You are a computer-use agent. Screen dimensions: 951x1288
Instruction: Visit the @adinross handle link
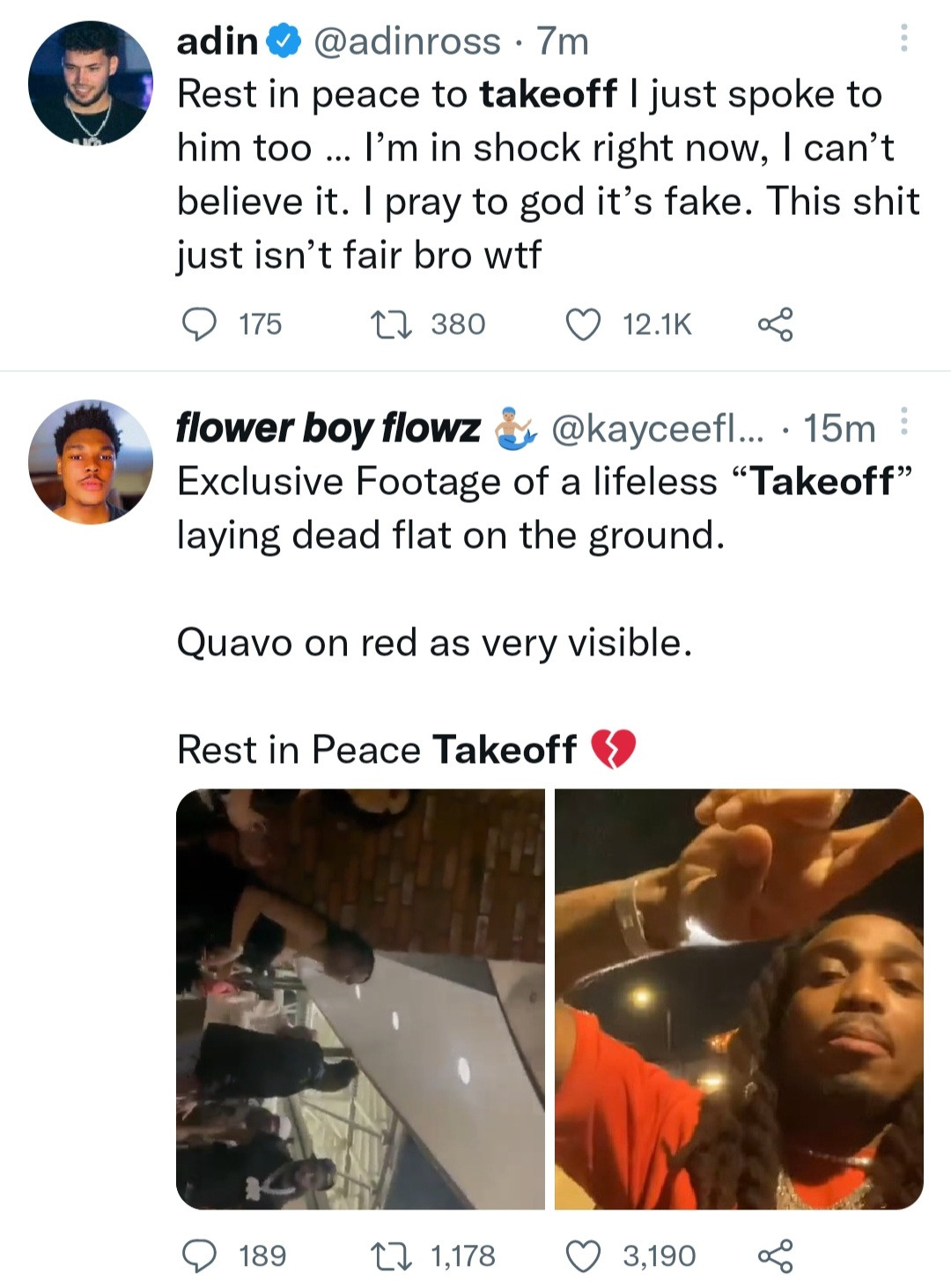click(407, 41)
